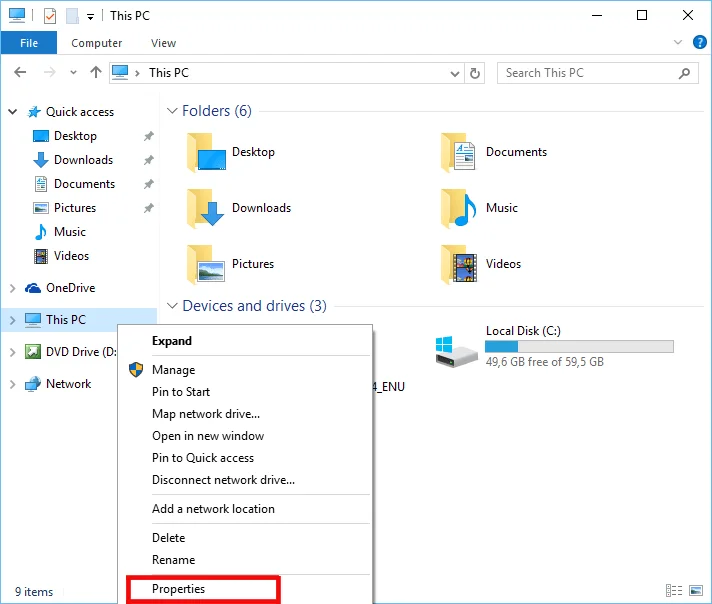
Task: Switch to Large icons view in status bar
Action: coord(696,590)
